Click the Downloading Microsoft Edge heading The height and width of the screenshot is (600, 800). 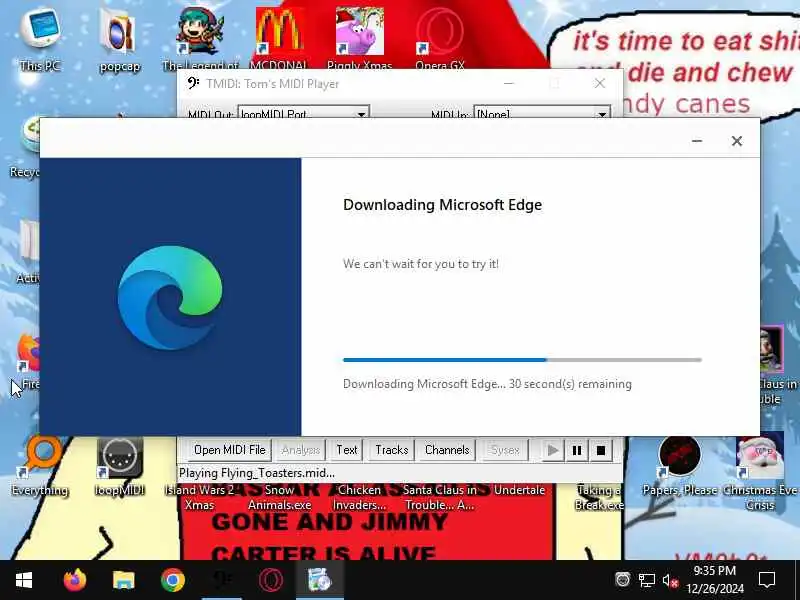(x=442, y=205)
